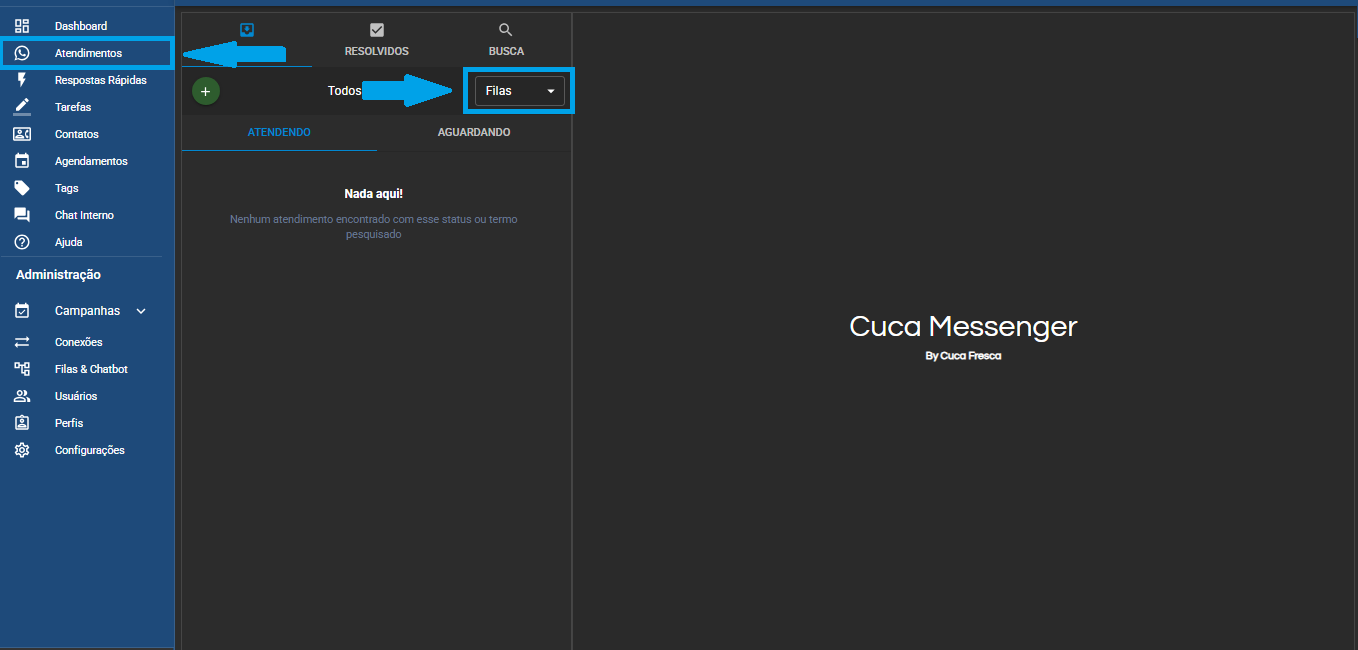Open the Filas dropdown selector
1358x650 pixels.
pos(520,91)
